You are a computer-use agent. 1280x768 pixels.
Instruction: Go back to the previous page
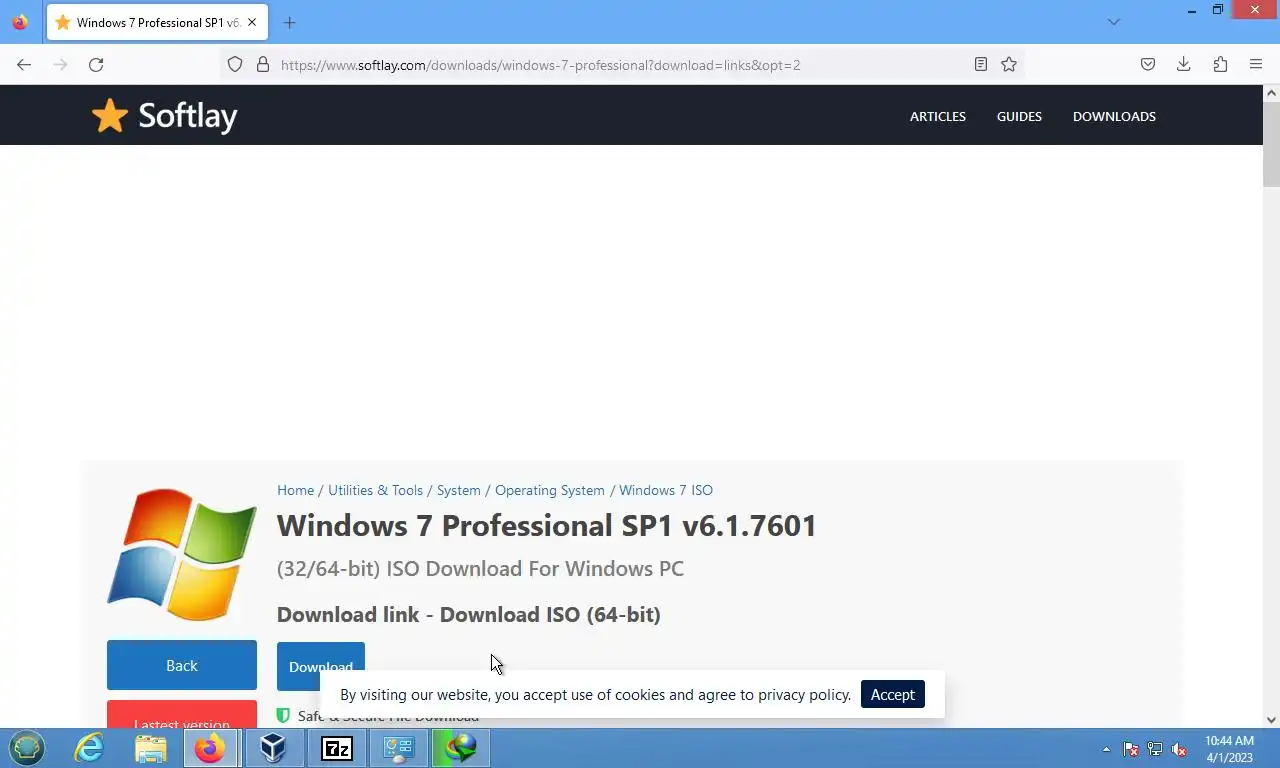pyautogui.click(x=24, y=65)
